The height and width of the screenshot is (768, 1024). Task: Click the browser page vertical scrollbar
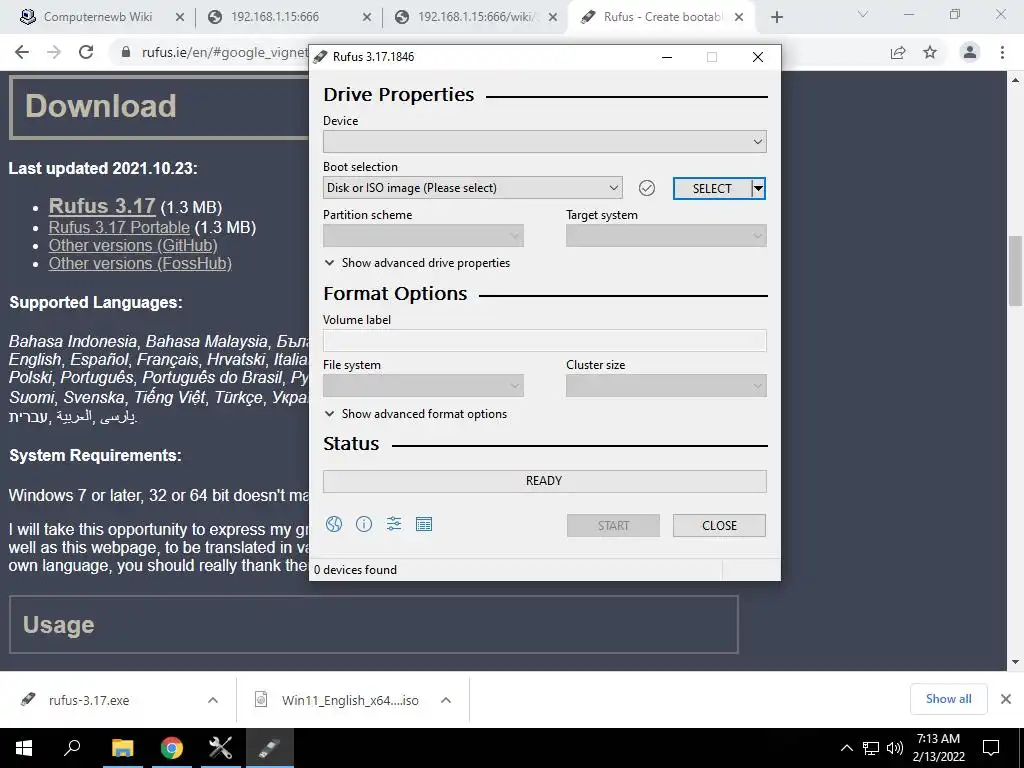[1015, 271]
